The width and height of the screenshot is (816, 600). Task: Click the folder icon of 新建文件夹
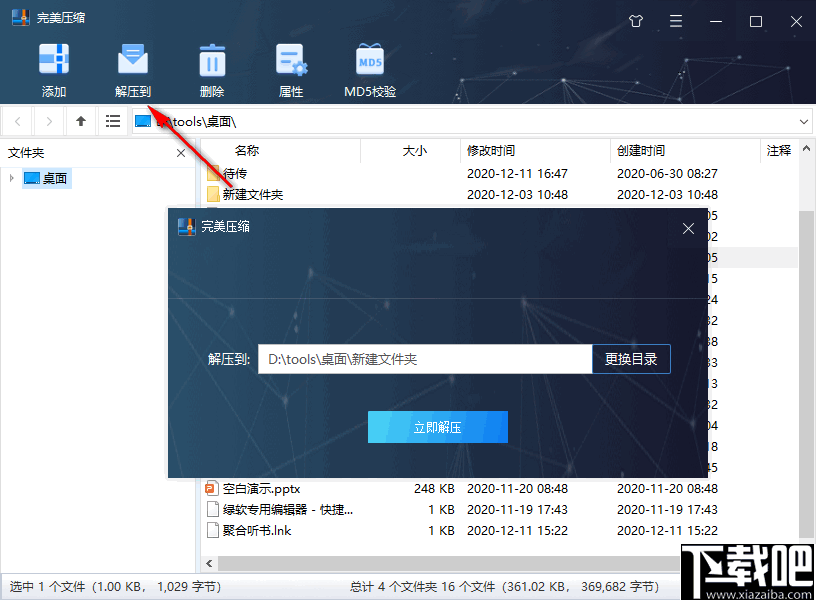click(x=213, y=195)
